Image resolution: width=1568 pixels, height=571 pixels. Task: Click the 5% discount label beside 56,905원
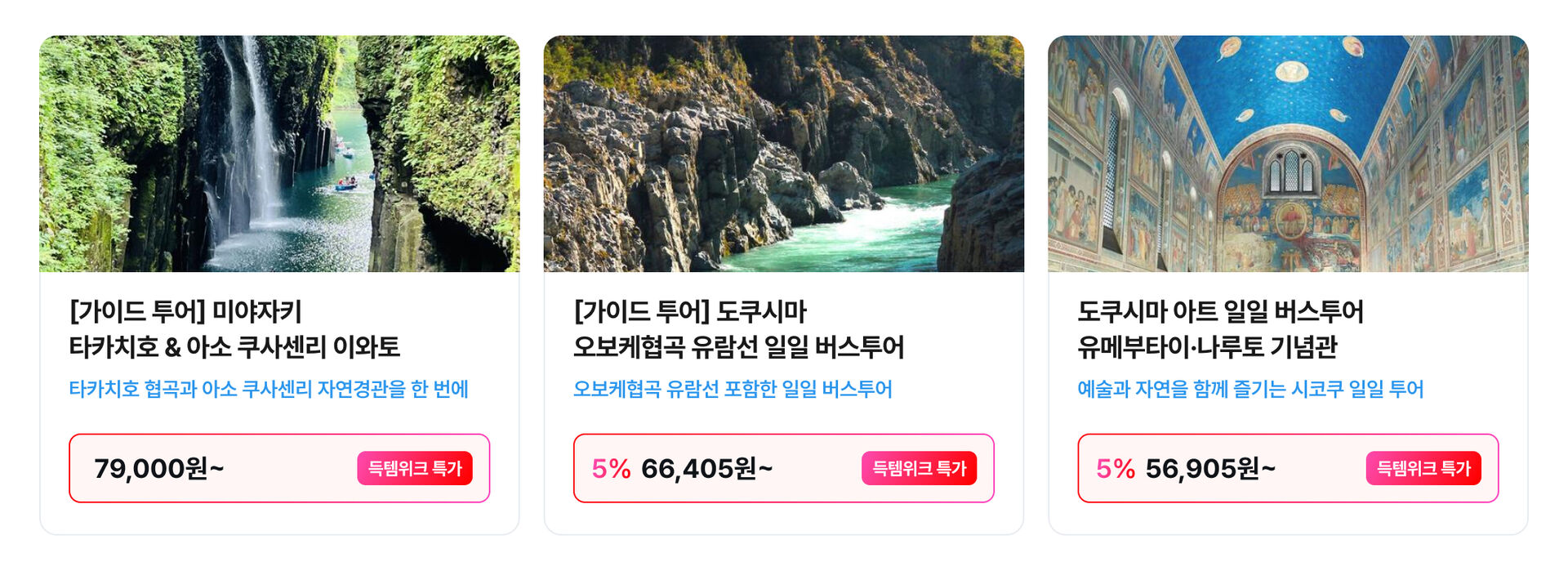pyautogui.click(x=1116, y=469)
